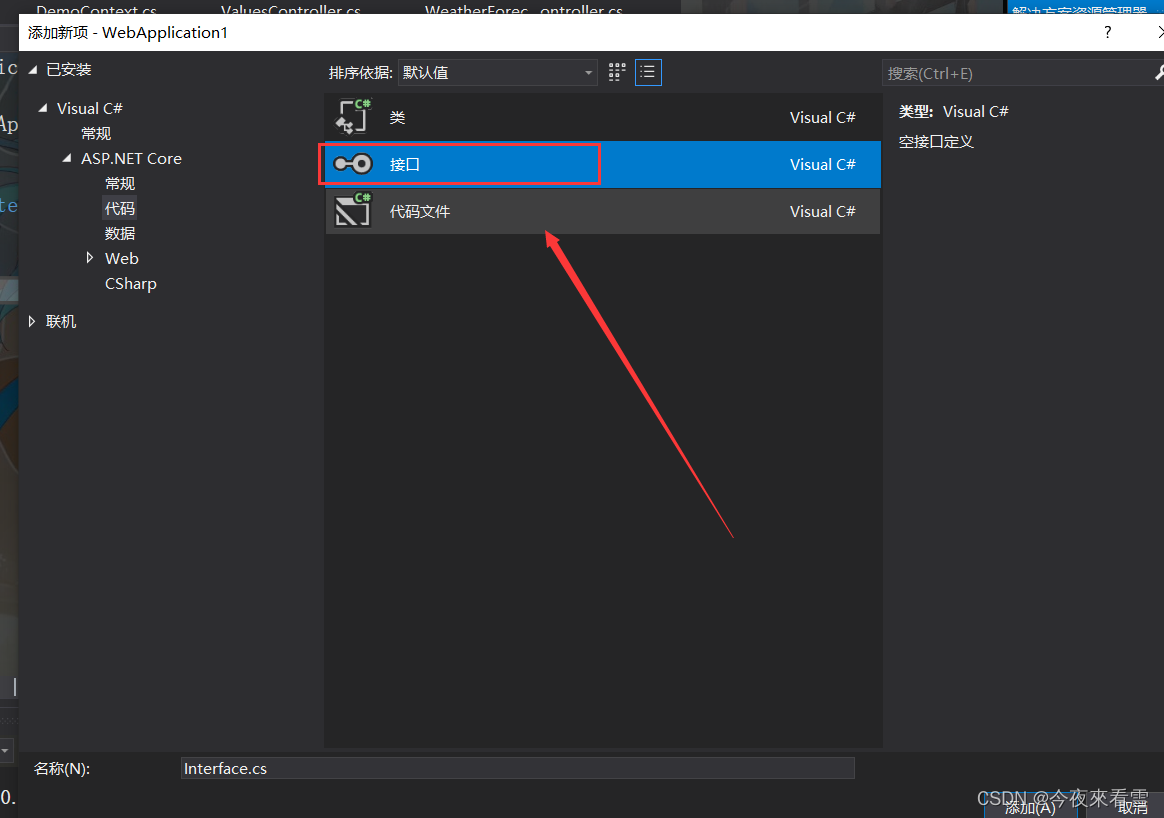Click 类 template name text
Viewport: 1164px width, 818px height.
(x=397, y=117)
